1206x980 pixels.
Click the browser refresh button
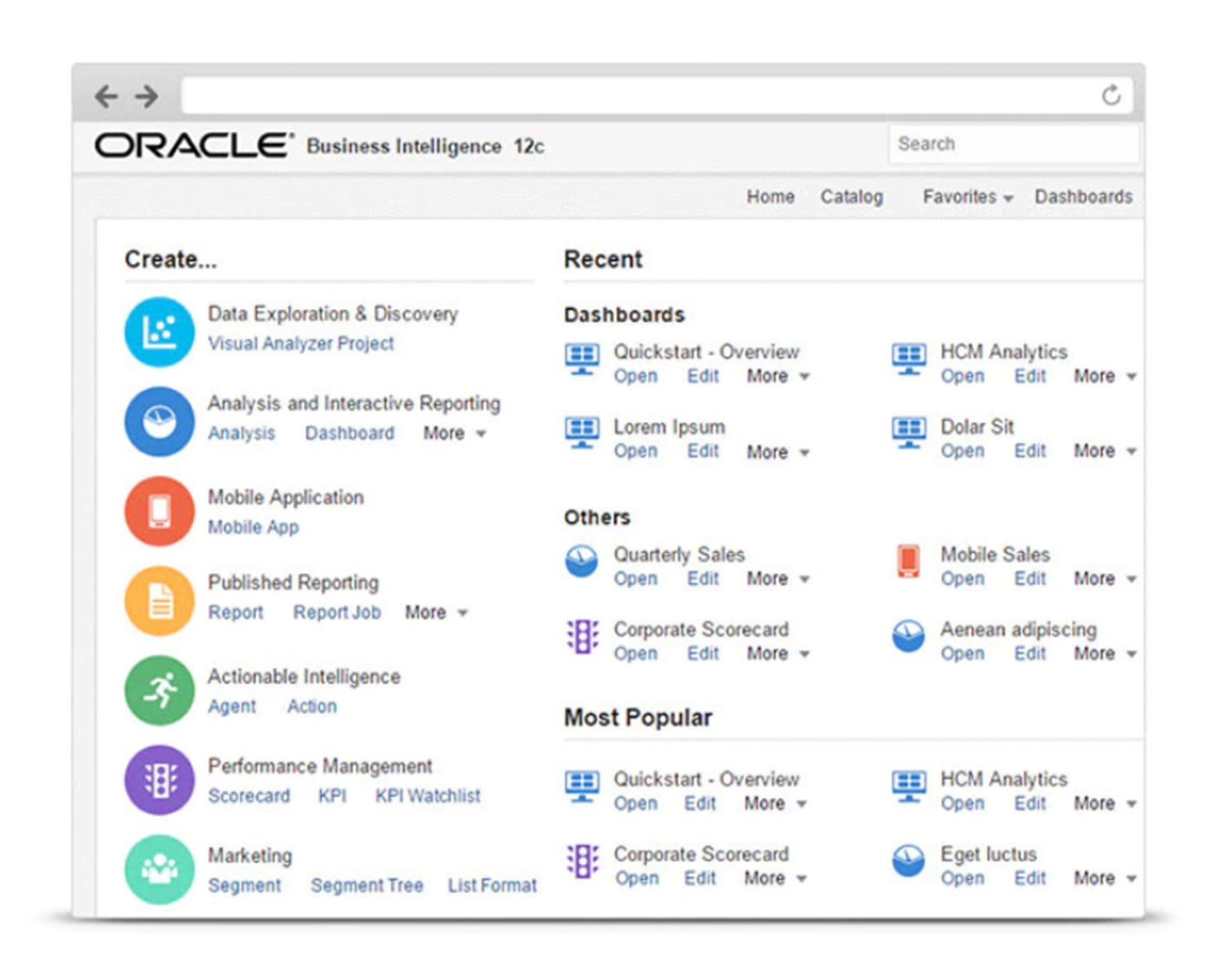click(x=1110, y=93)
